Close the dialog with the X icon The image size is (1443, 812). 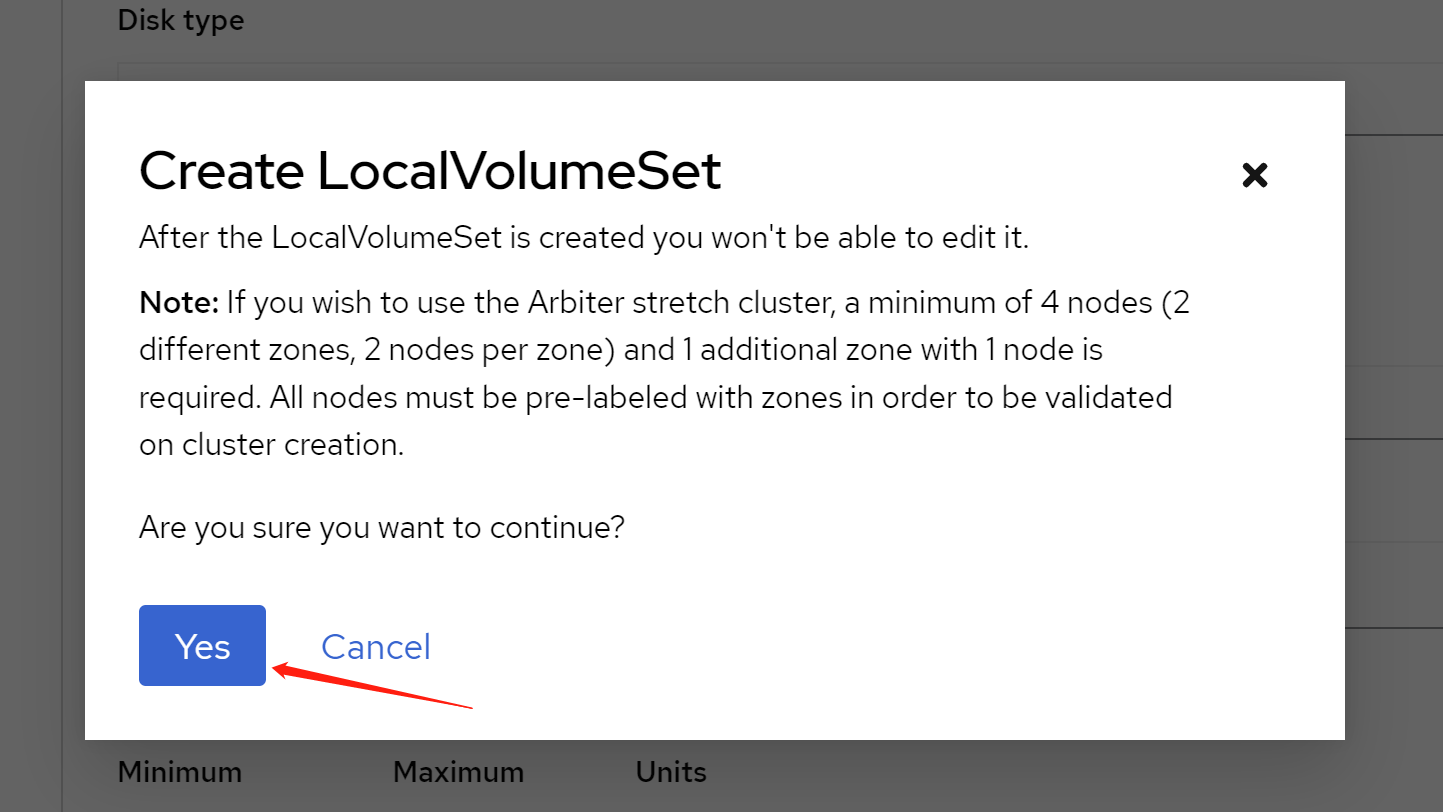click(x=1254, y=176)
